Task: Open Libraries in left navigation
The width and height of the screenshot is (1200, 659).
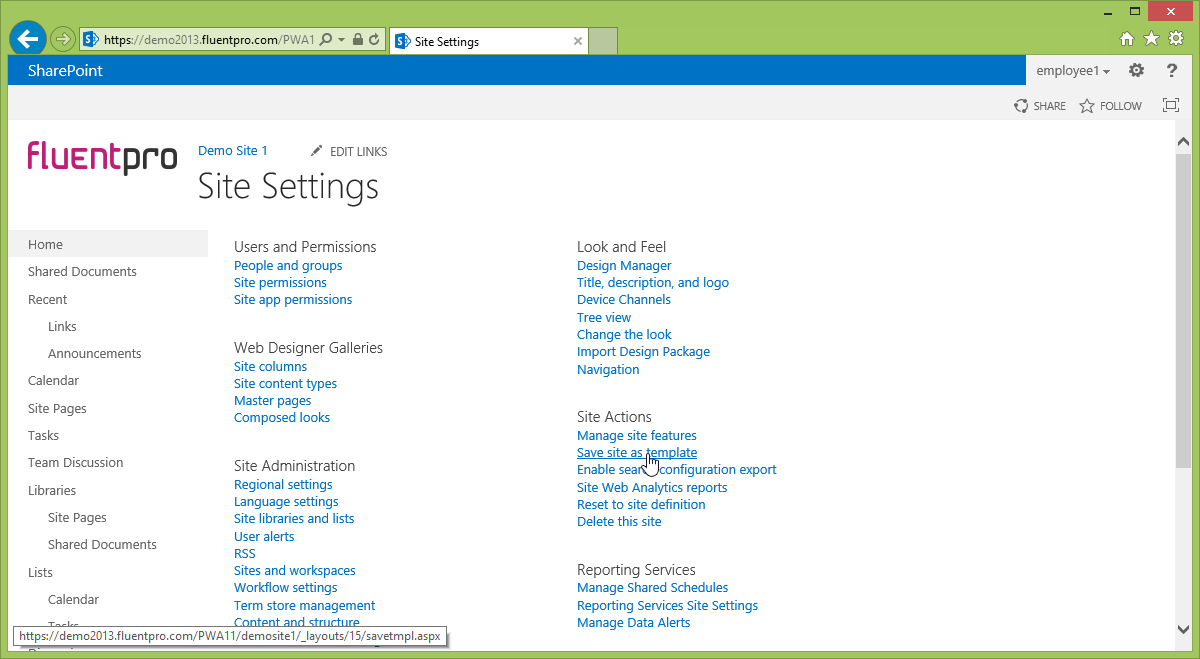Action: (52, 490)
